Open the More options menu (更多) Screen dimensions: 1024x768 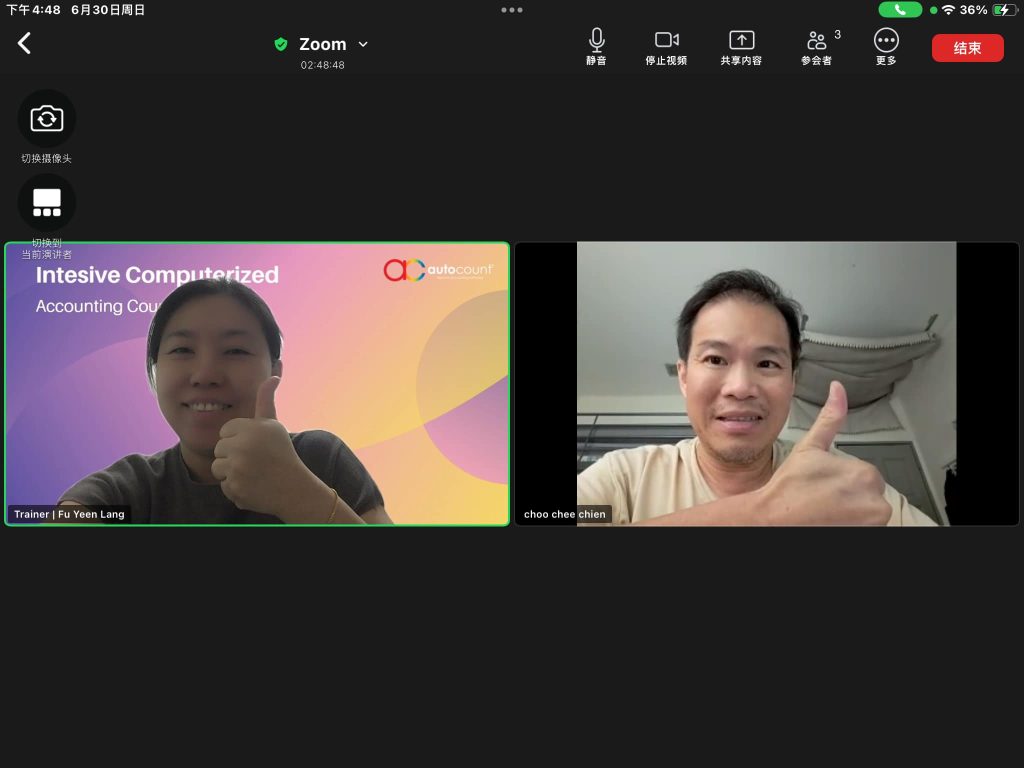886,47
